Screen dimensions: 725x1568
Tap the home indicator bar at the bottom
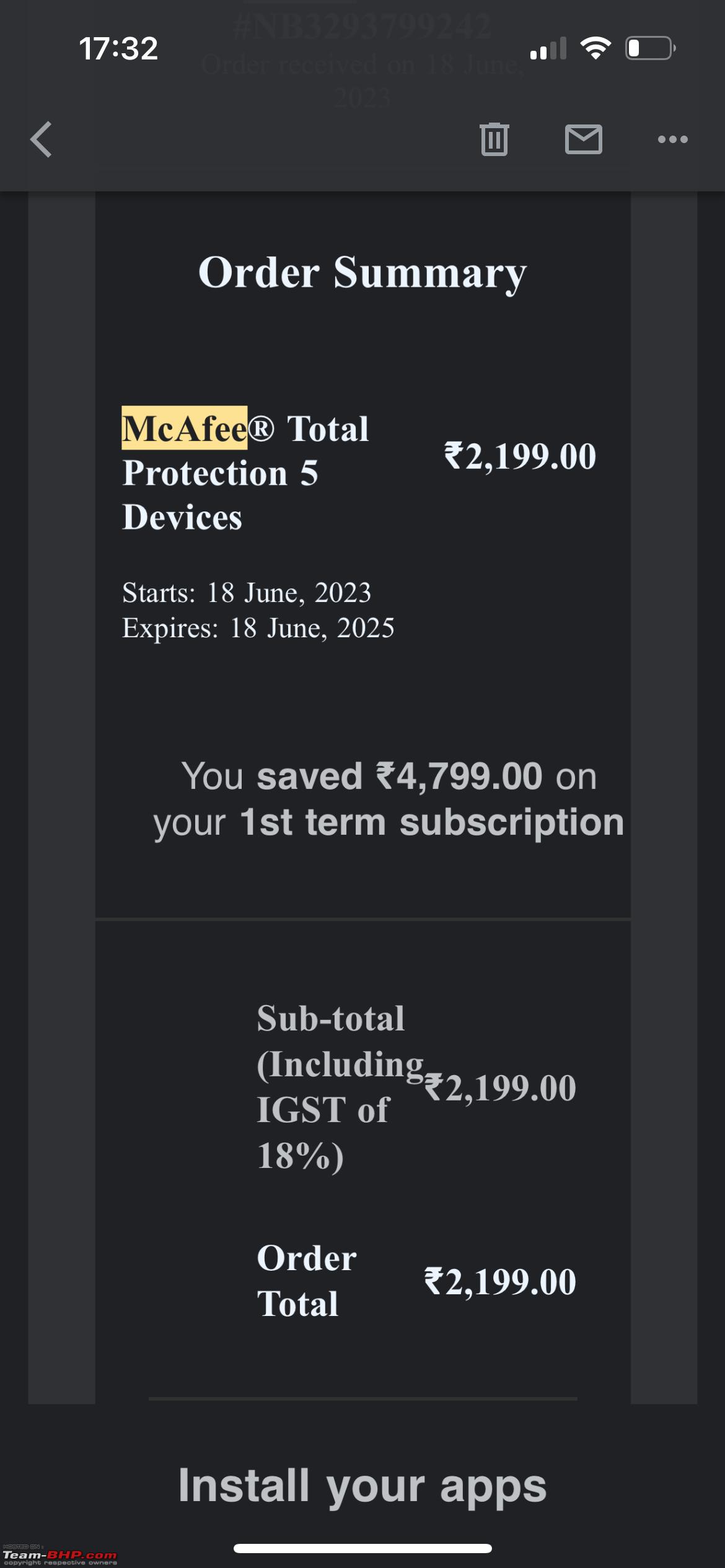click(362, 1548)
